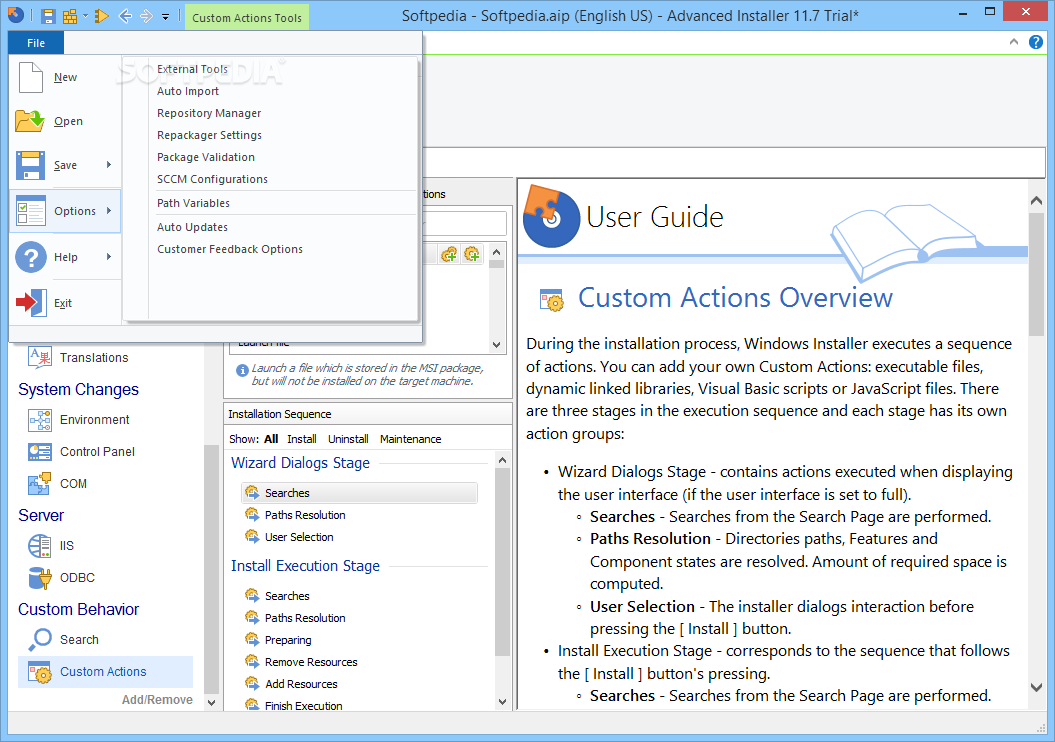Click the Save floppy icon in File menu
The width and height of the screenshot is (1055, 742).
pyautogui.click(x=30, y=165)
